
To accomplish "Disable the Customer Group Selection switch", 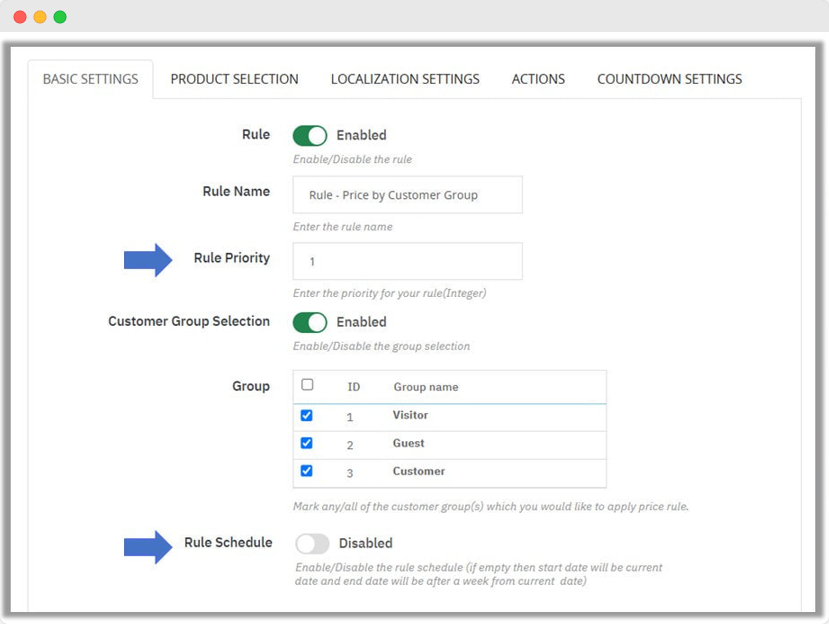I will point(310,322).
